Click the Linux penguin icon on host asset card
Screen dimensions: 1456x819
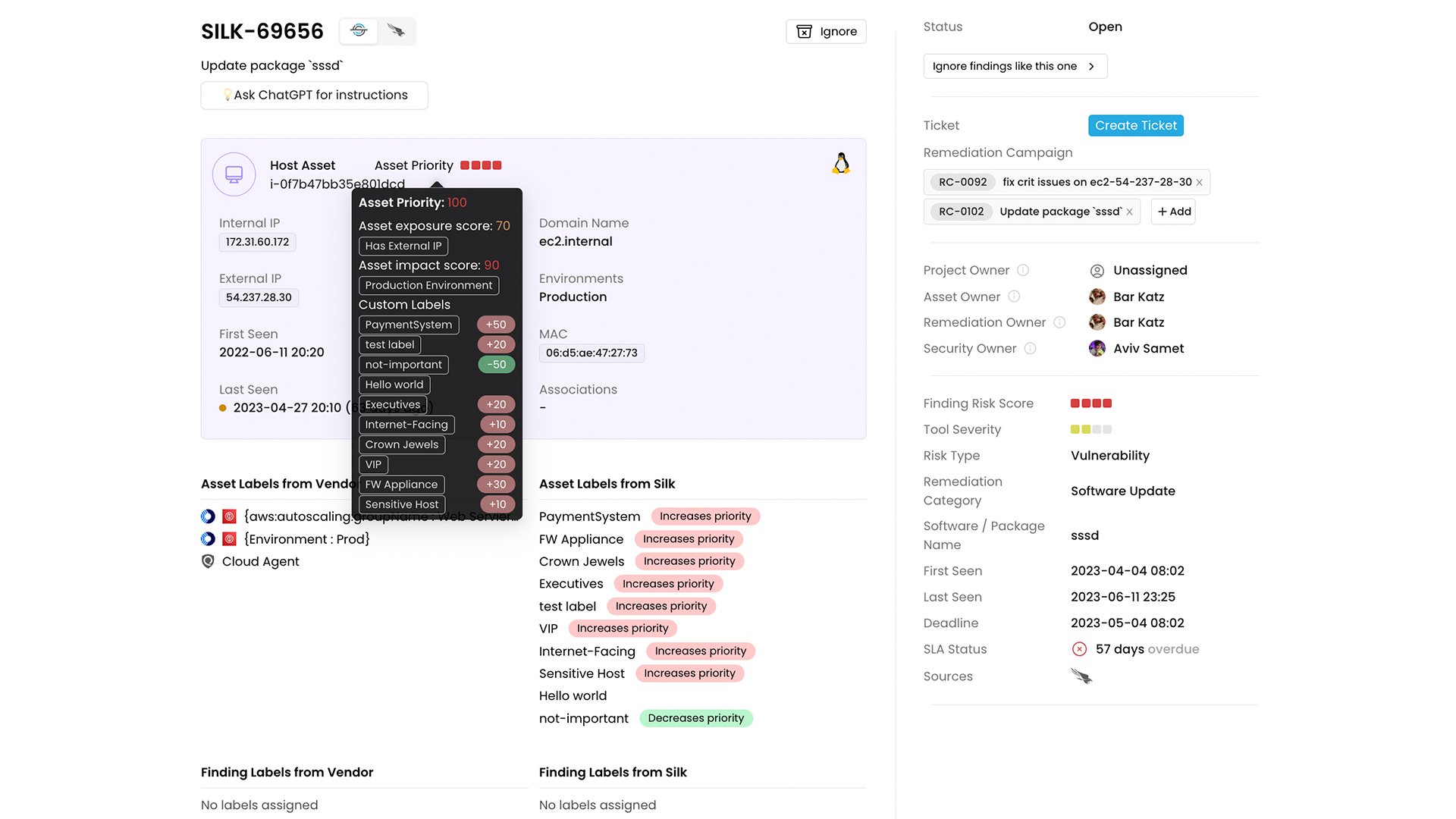(x=840, y=164)
